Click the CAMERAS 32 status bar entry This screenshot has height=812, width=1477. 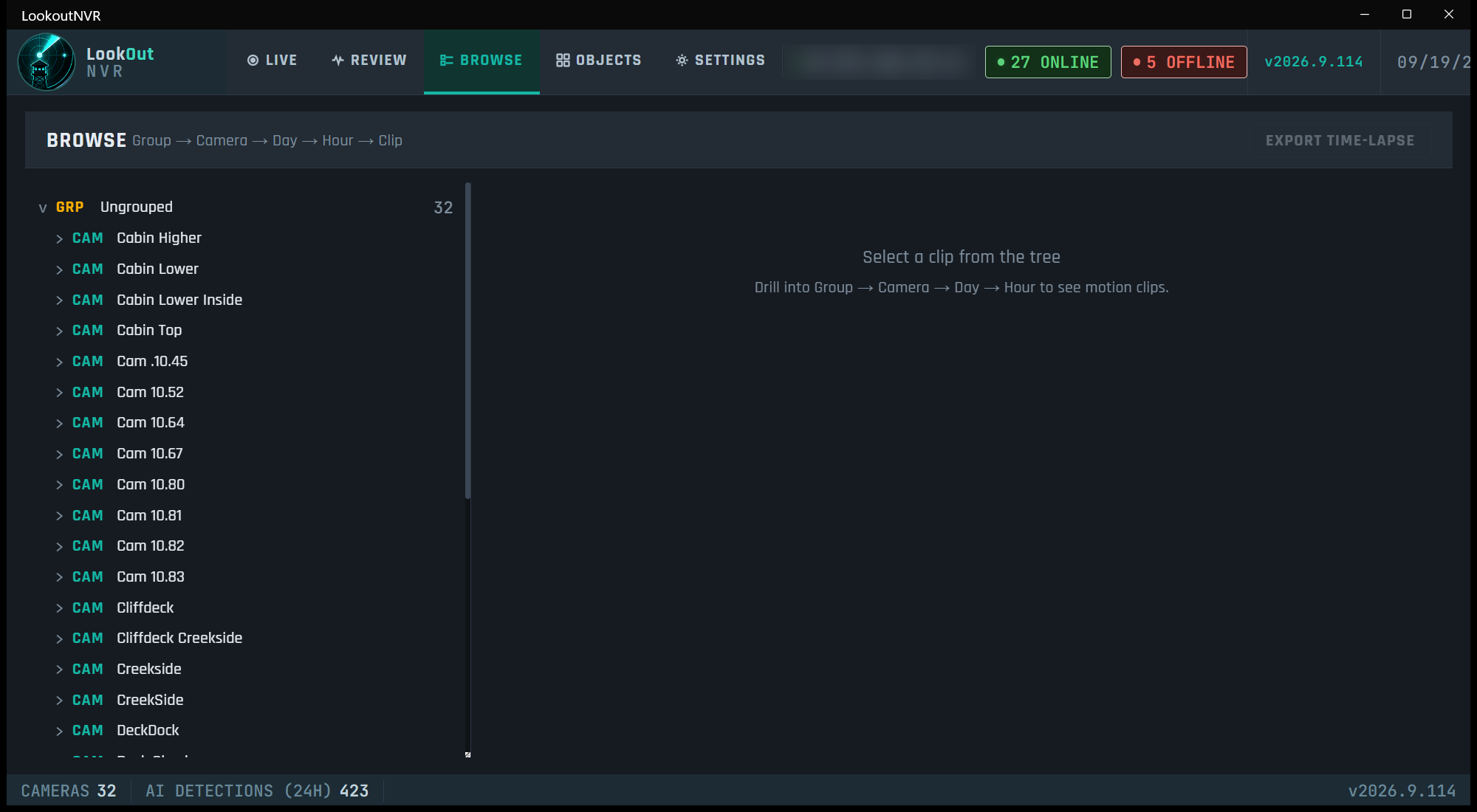point(69,791)
